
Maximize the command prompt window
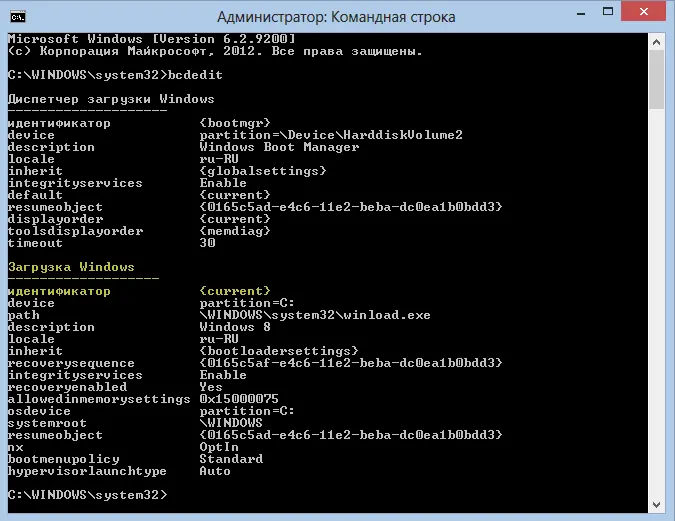[608, 12]
